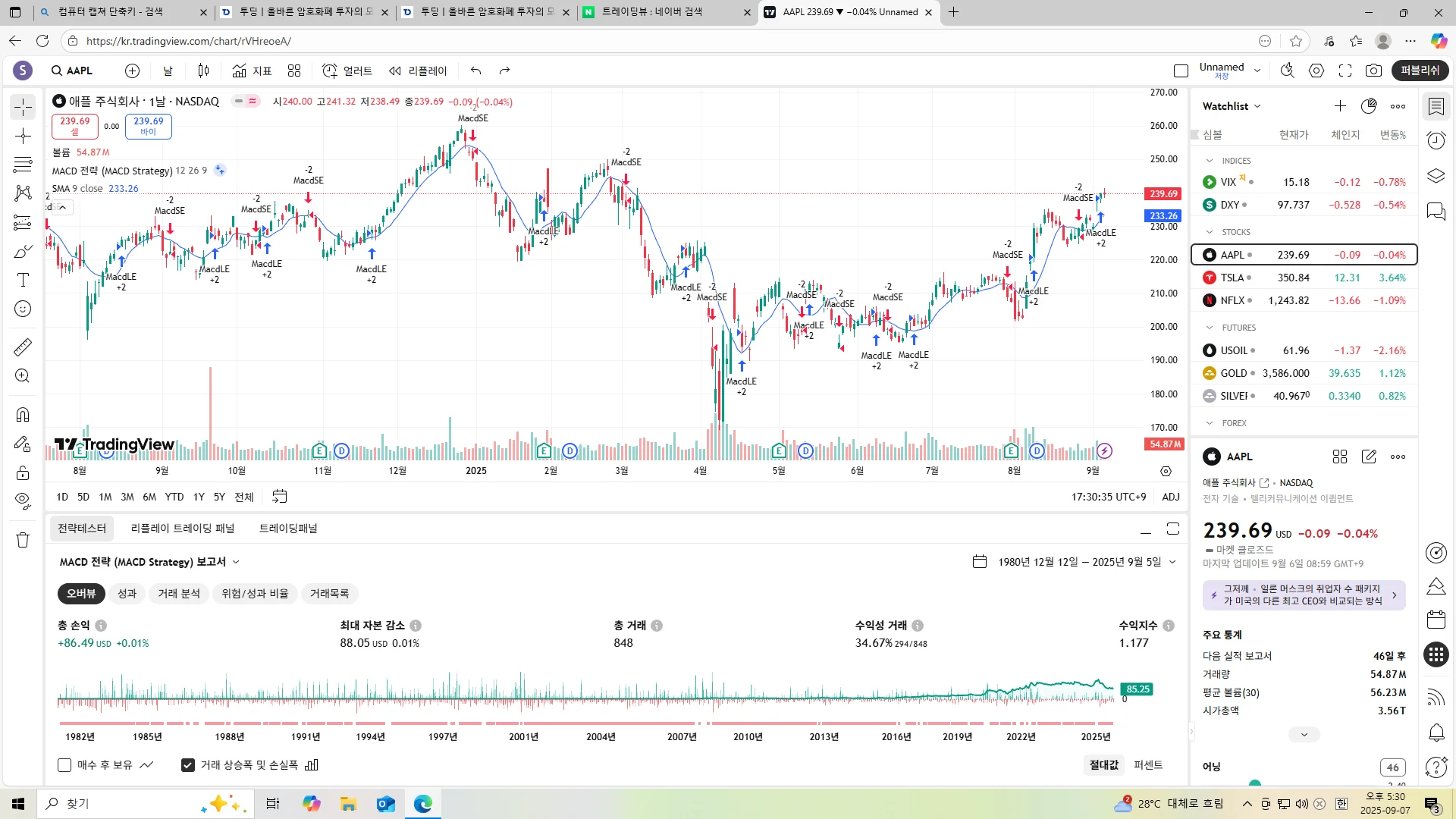Open the alerts clock icon in right sidebar
The image size is (1456, 819).
1436,140
